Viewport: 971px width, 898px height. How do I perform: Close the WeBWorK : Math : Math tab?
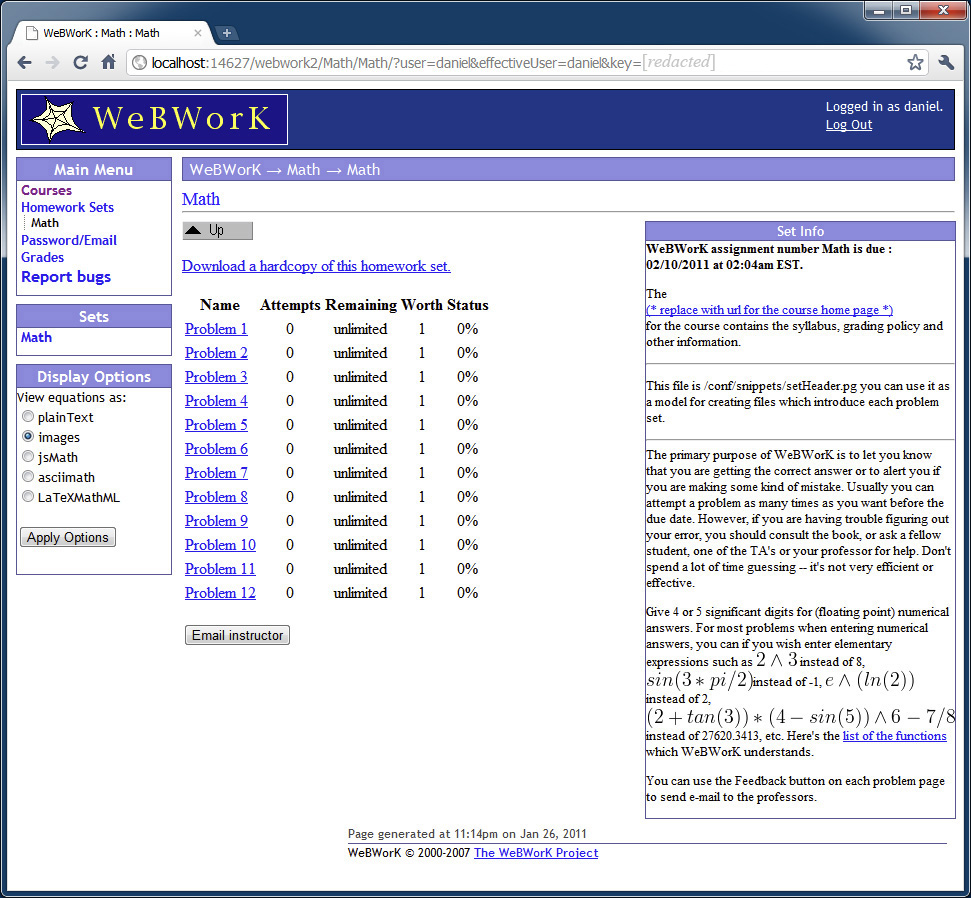(x=198, y=33)
